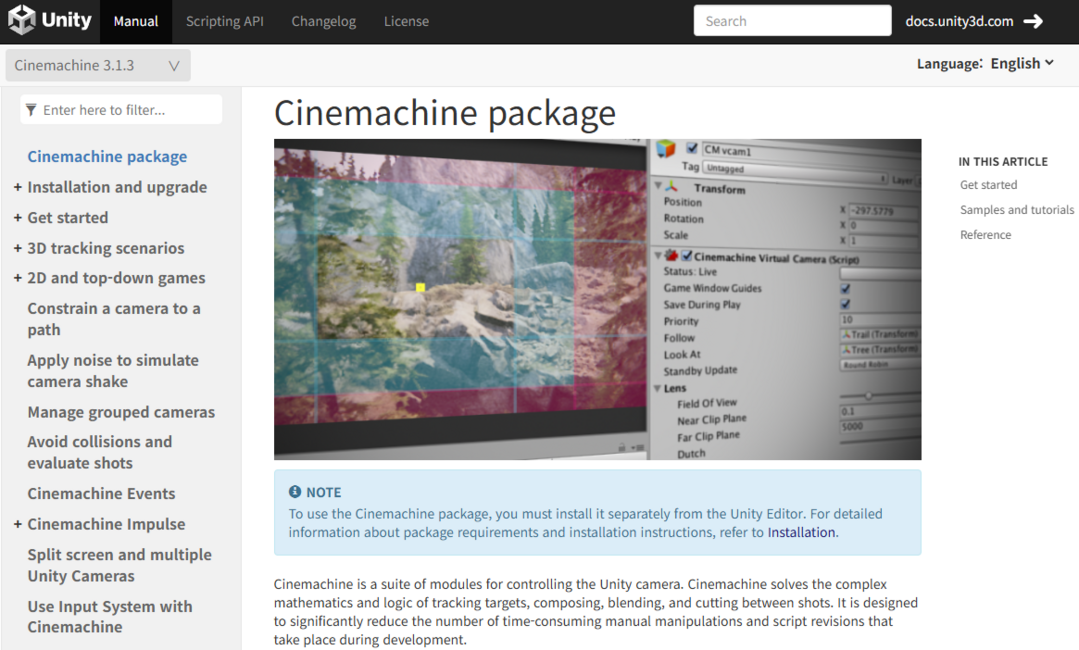Open Constrain a camera to a path

(x=114, y=319)
